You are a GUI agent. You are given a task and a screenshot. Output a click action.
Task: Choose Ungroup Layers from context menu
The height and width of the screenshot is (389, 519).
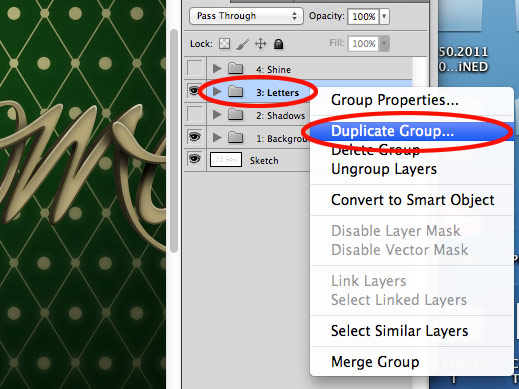pos(411,169)
